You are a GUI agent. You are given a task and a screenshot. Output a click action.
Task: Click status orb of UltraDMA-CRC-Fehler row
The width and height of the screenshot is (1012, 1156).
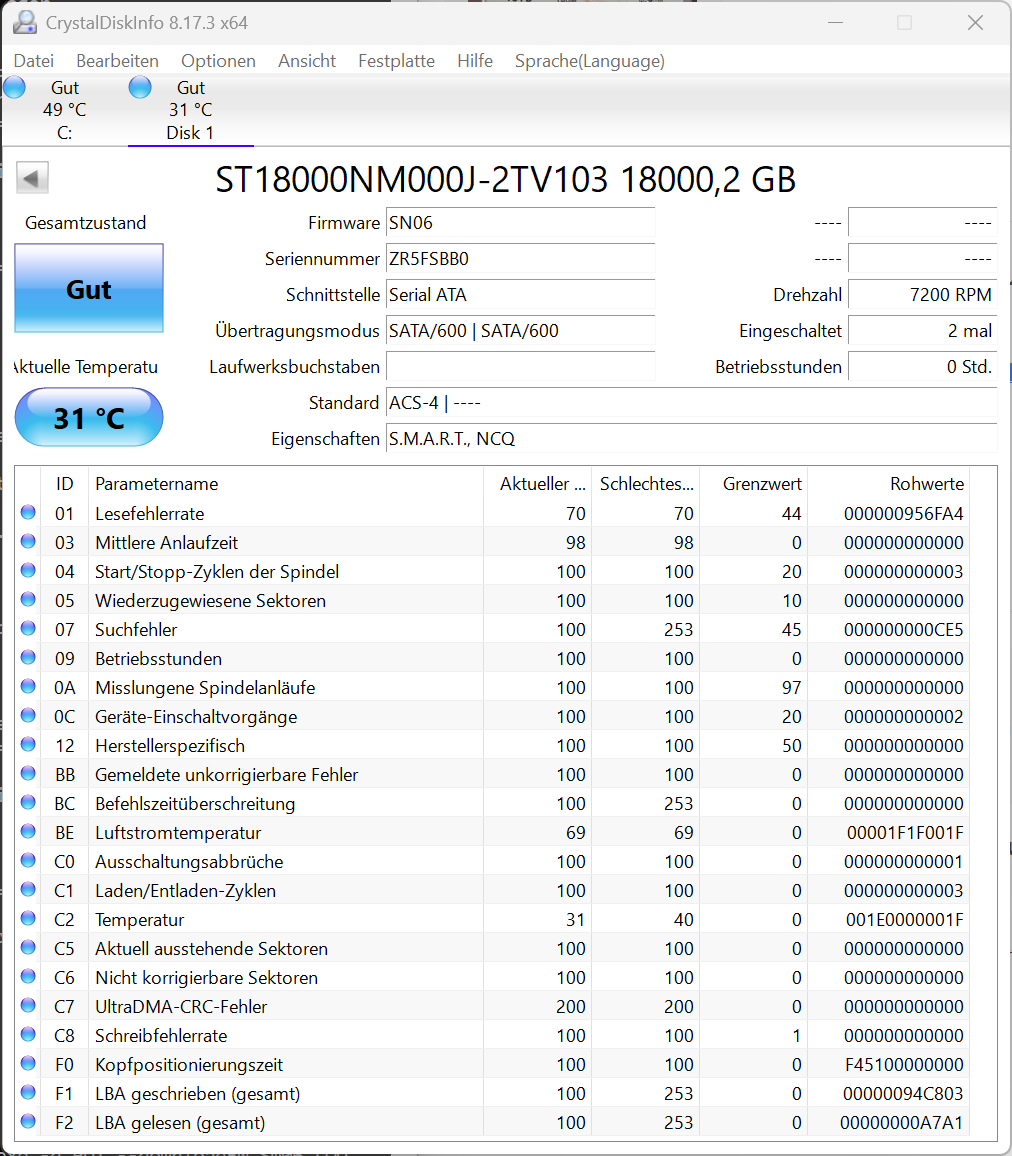[28, 1005]
